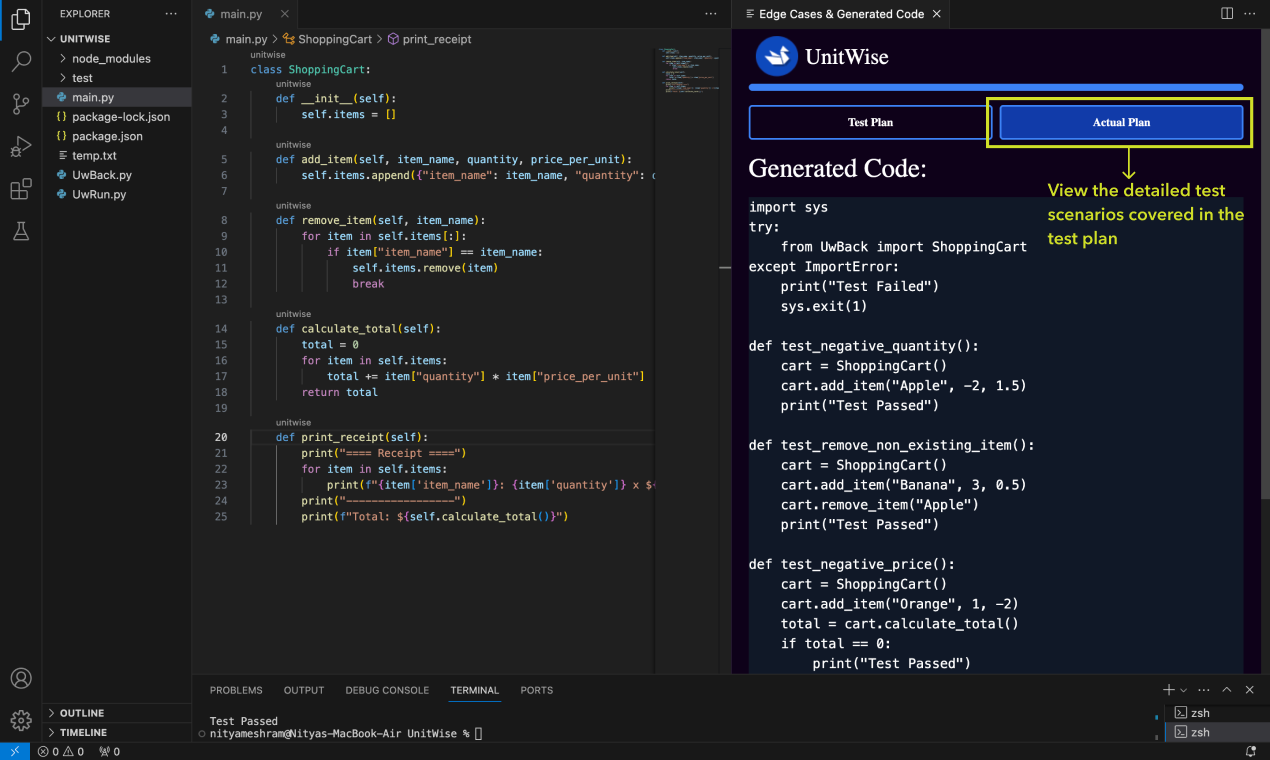The width and height of the screenshot is (1270, 760).
Task: Switch to Edge Cases & Generated Code tab
Action: pyautogui.click(x=841, y=14)
